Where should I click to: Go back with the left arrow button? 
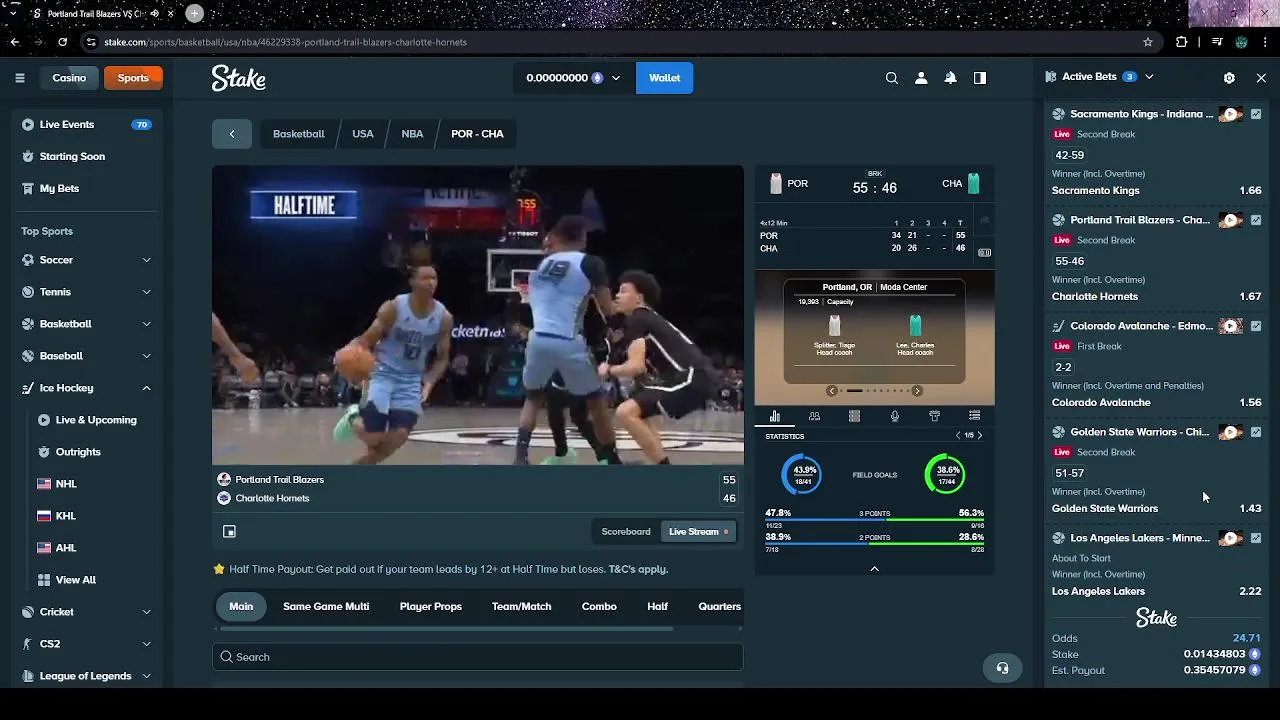click(232, 134)
